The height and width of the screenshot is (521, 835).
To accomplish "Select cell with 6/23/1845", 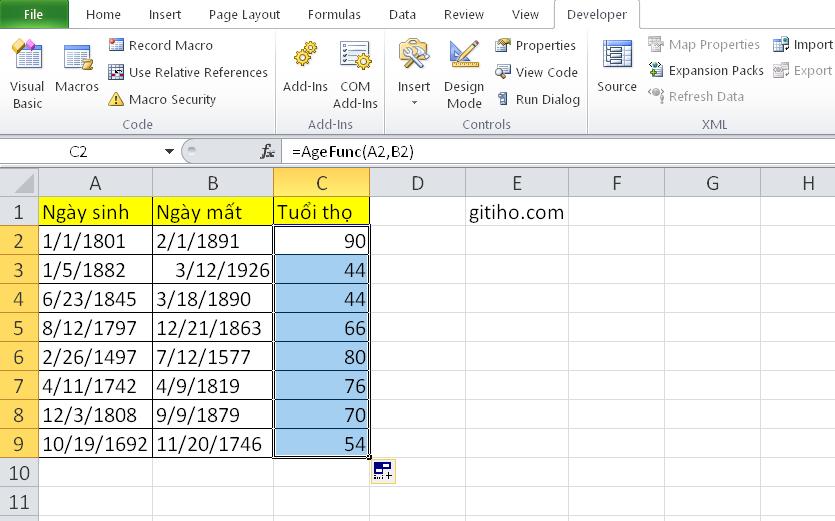I will 95,299.
